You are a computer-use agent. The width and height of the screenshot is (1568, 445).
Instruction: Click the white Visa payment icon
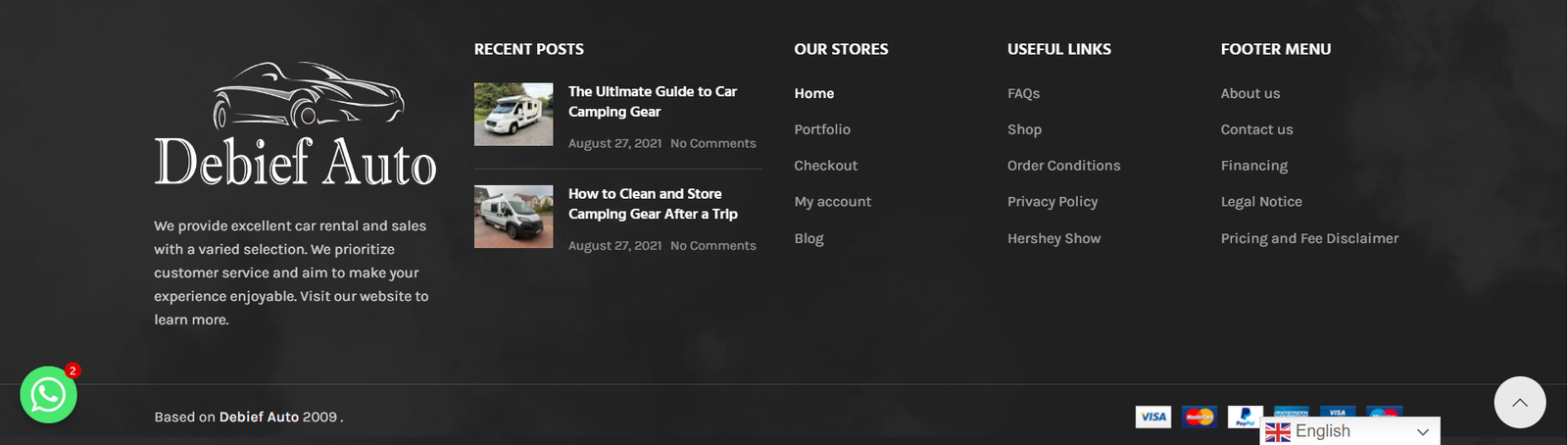coord(1153,417)
